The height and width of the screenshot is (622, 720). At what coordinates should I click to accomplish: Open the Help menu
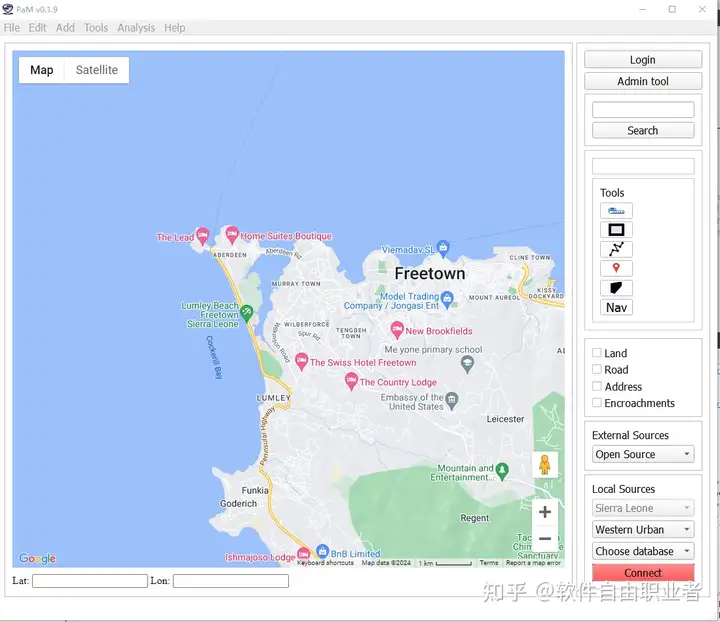point(174,28)
